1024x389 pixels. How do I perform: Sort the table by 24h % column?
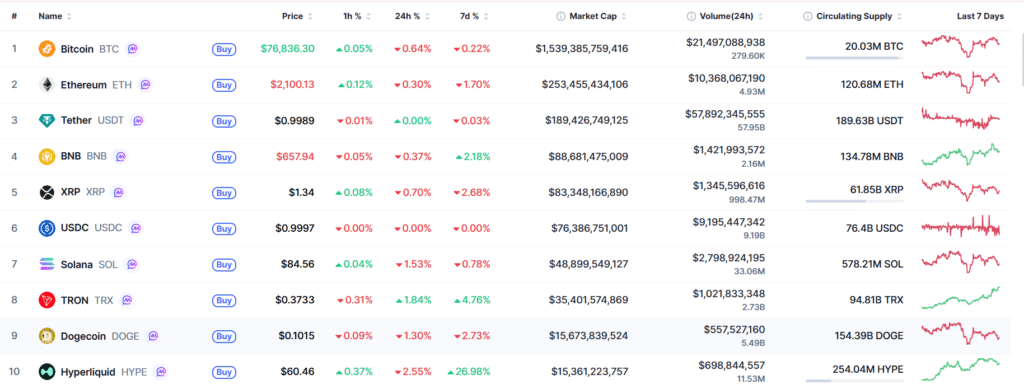tap(413, 16)
